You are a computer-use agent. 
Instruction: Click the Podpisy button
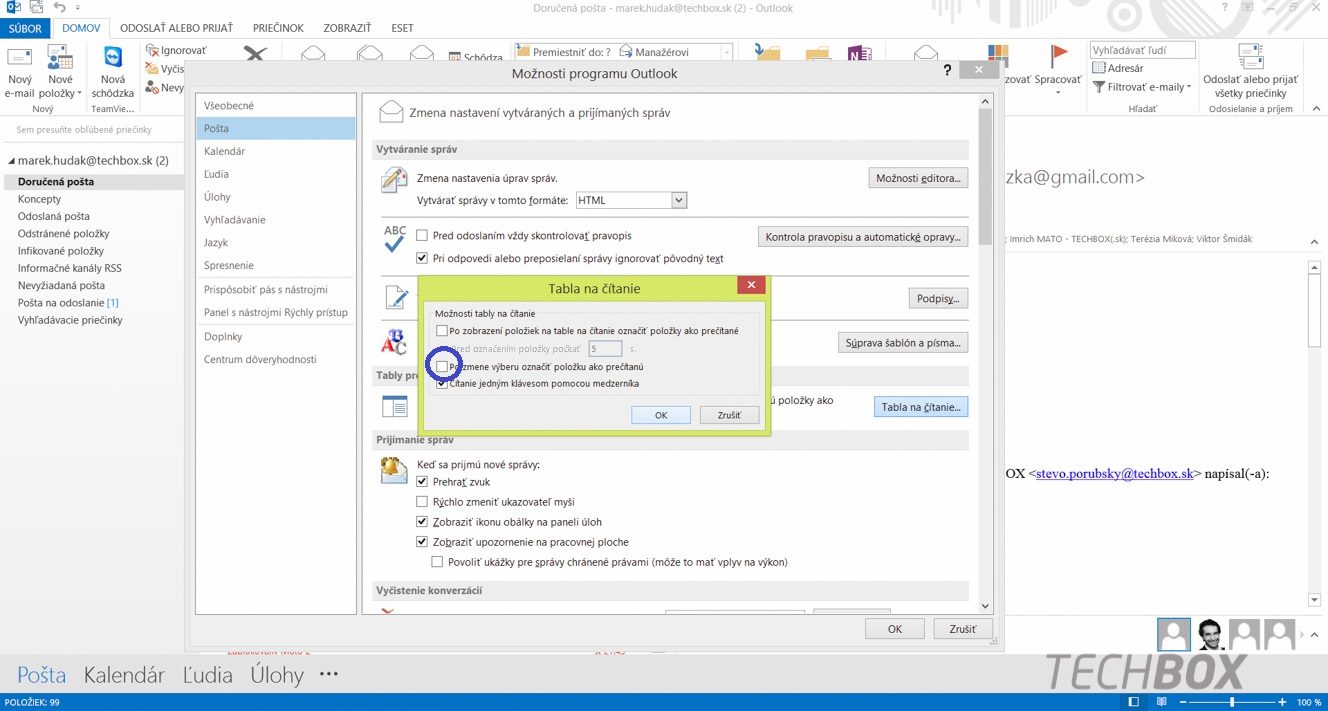pos(938,298)
